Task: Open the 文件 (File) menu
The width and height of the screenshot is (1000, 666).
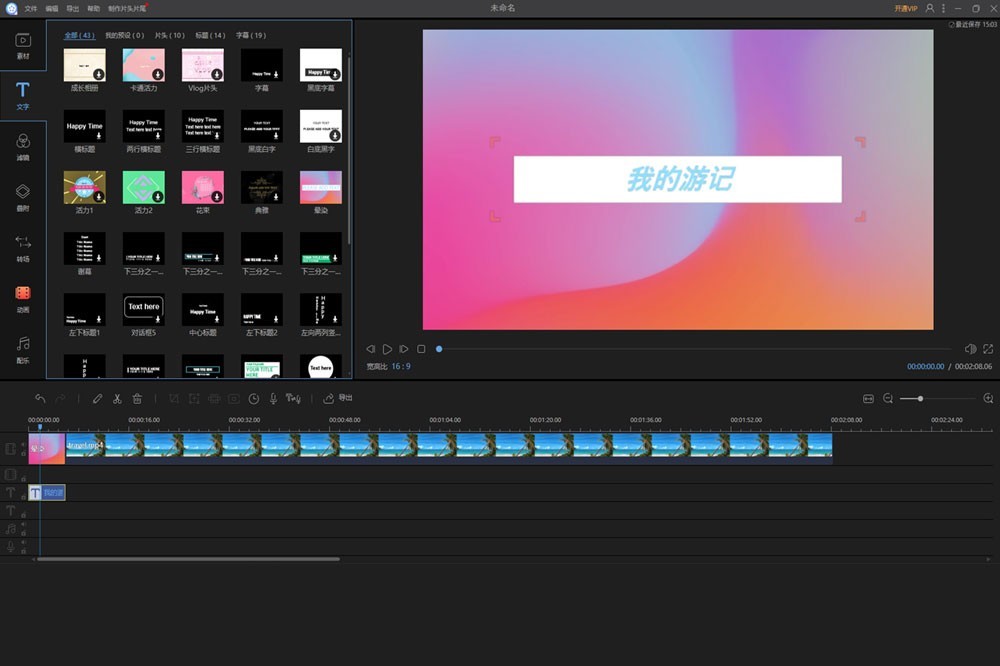Action: (31, 8)
